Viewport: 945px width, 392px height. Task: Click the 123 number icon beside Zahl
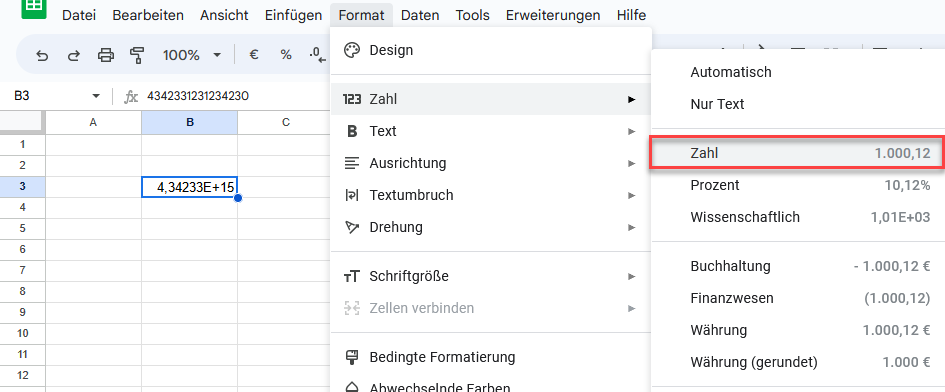351,99
